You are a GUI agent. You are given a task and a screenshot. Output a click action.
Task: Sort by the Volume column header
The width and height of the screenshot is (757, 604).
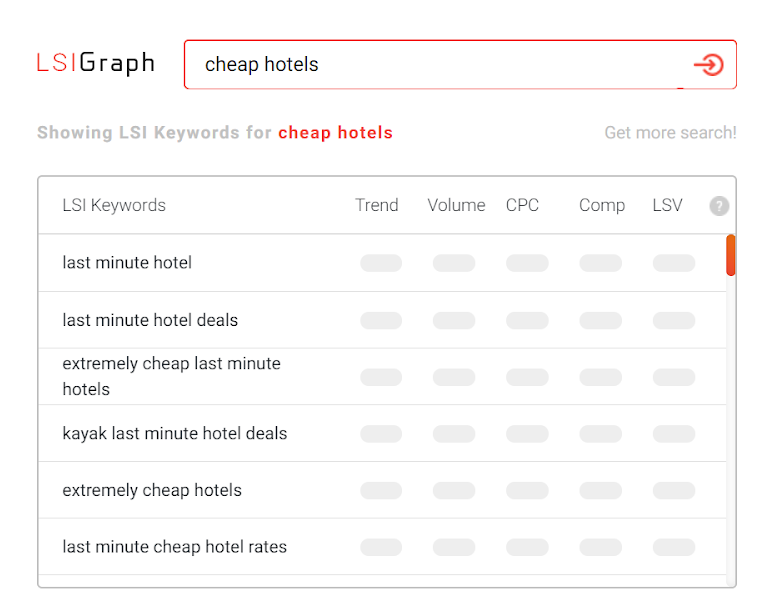pos(456,205)
